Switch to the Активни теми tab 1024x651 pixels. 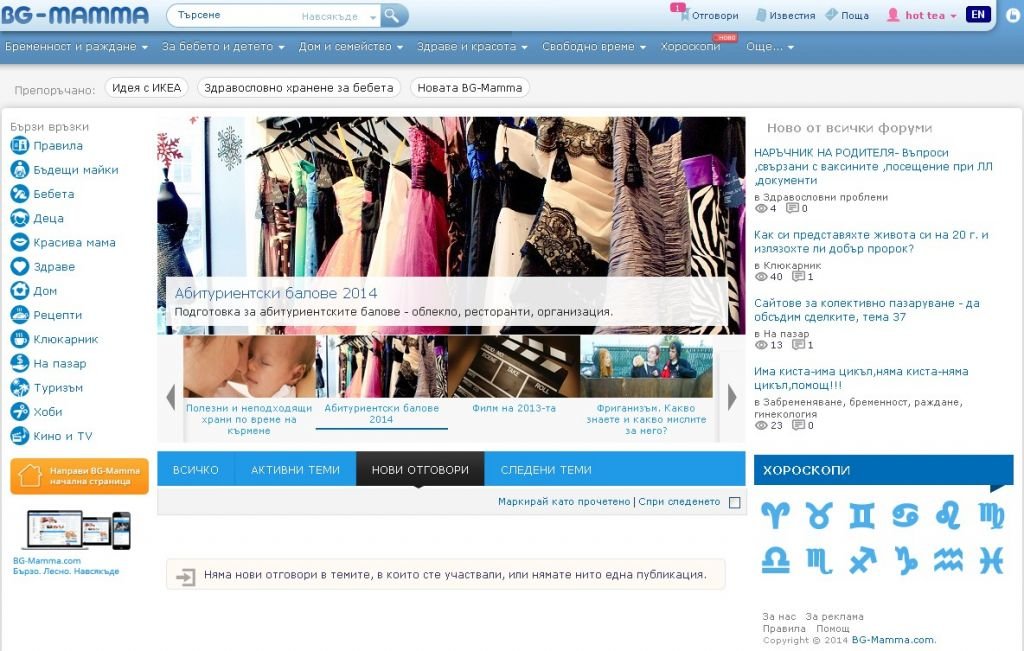click(295, 470)
